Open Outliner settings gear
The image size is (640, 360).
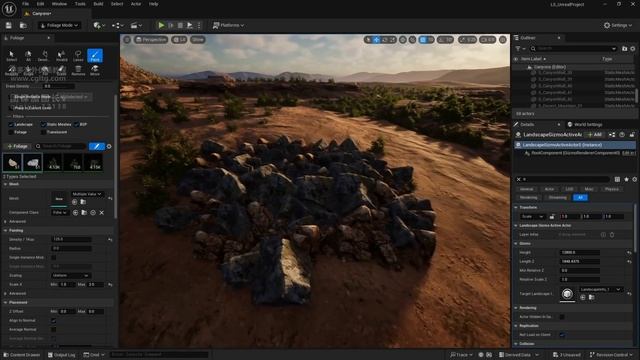tap(633, 49)
